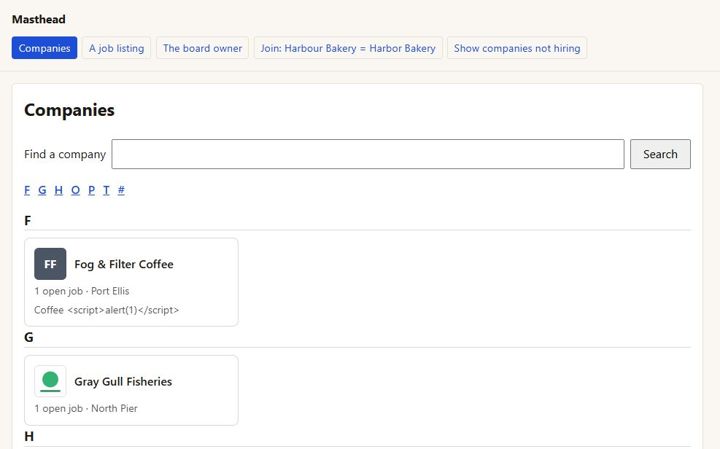
Task: Jump to letter G in index
Action: 42,190
